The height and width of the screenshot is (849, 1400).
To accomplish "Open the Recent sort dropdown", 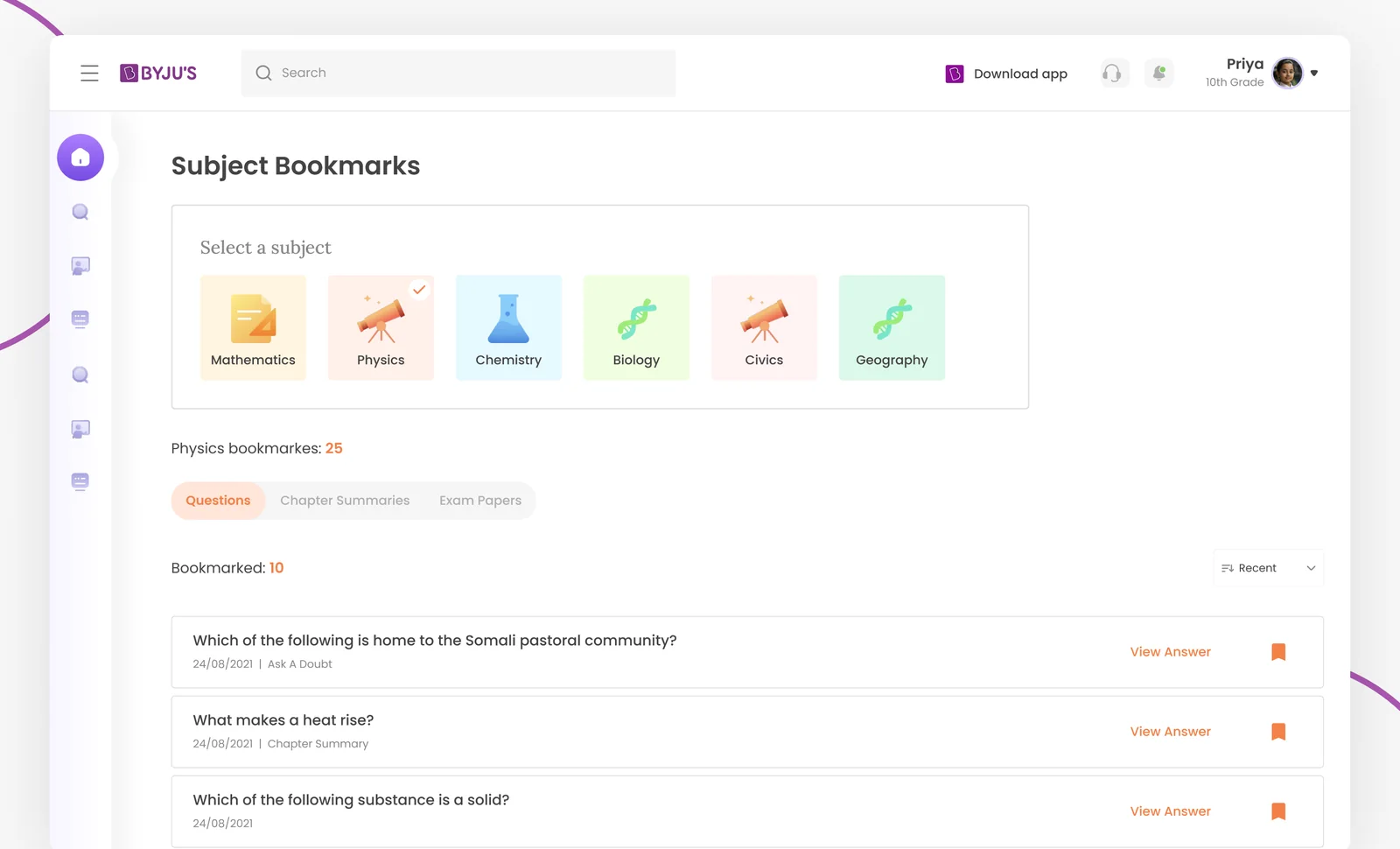I will pyautogui.click(x=1269, y=568).
